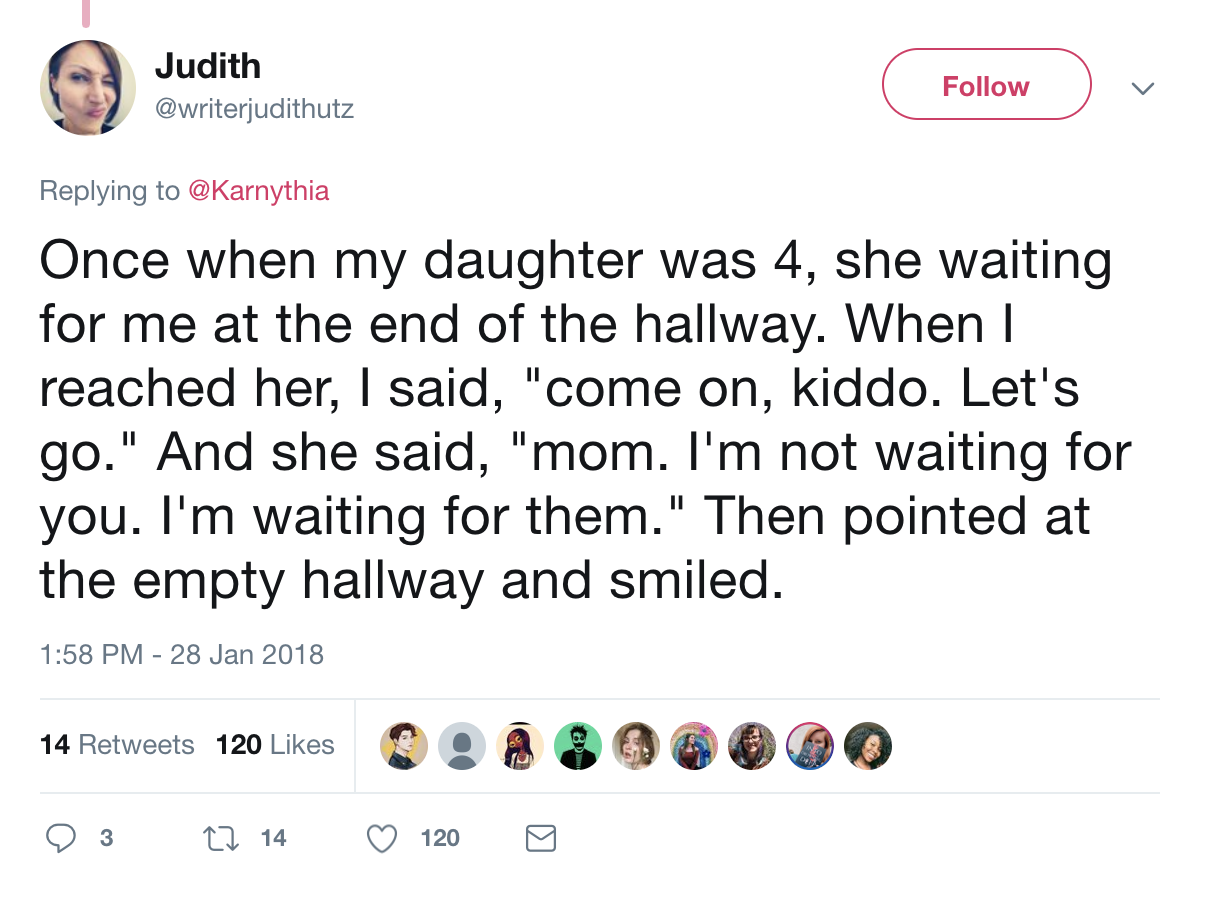
Task: View the 14 Retweets list
Action: coord(117,745)
